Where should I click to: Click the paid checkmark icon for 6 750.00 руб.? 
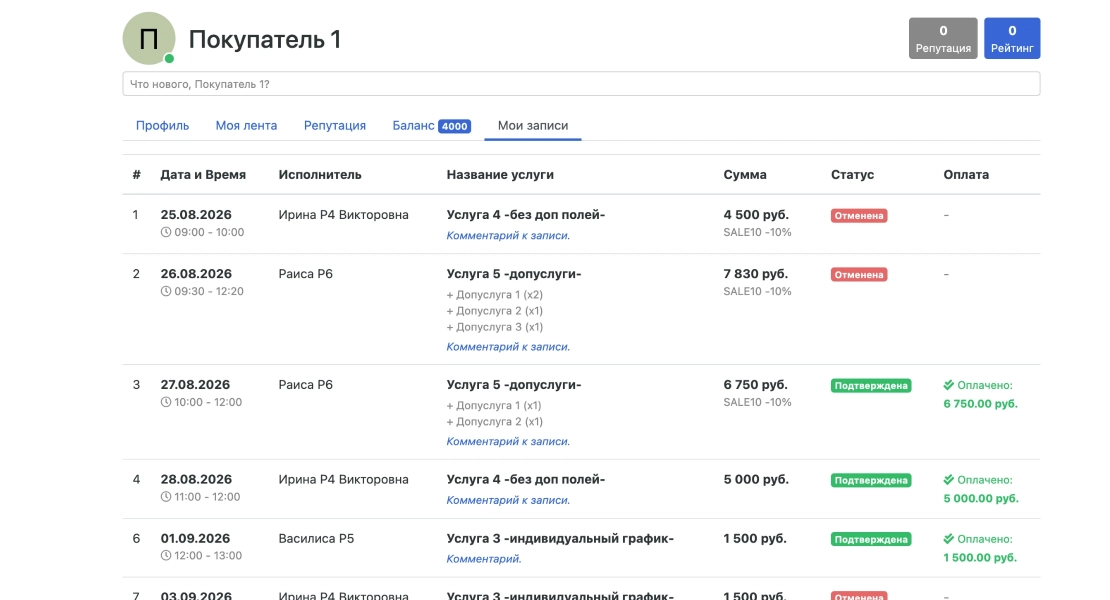(x=949, y=385)
